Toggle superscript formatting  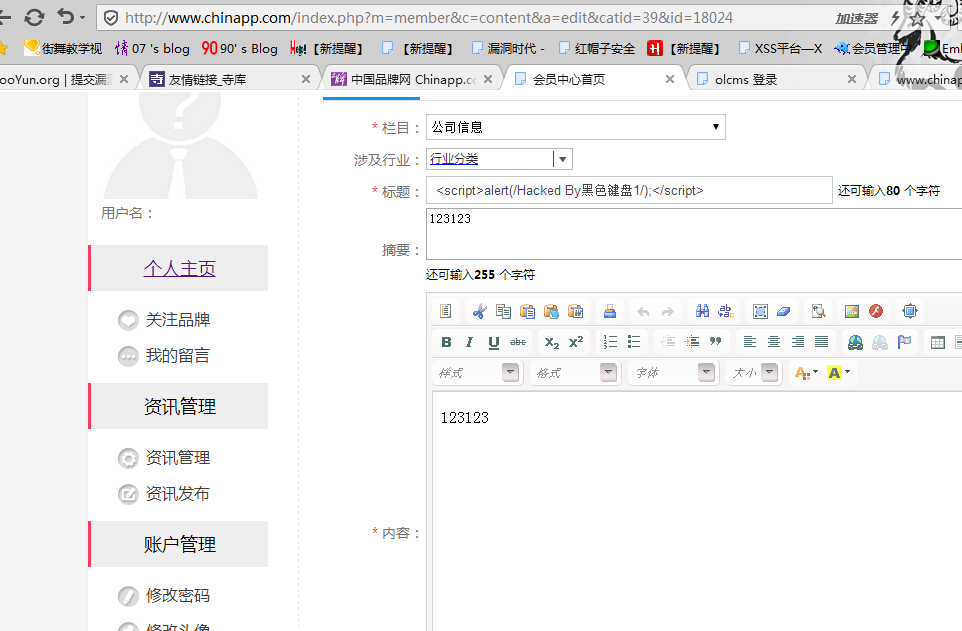575,342
